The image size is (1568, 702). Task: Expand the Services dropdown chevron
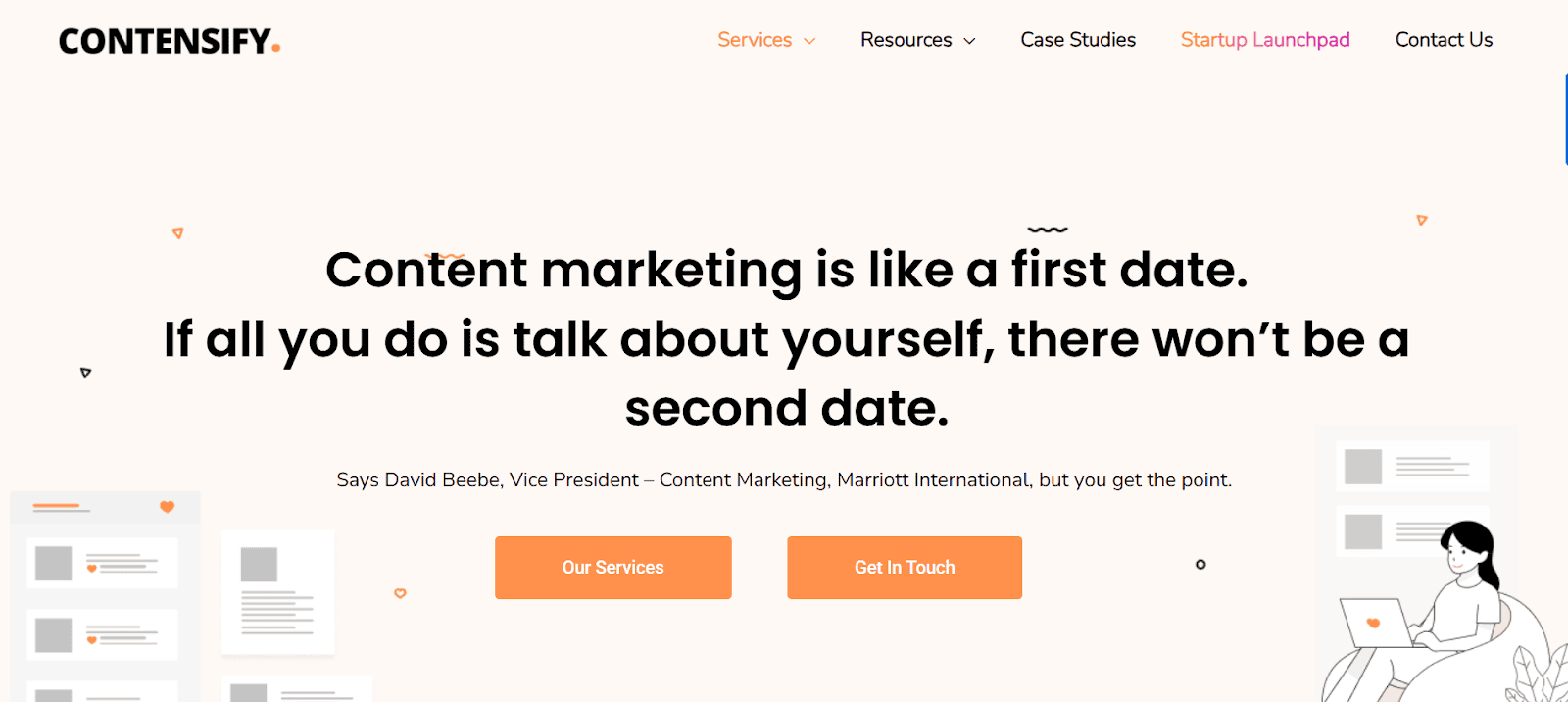(x=809, y=41)
